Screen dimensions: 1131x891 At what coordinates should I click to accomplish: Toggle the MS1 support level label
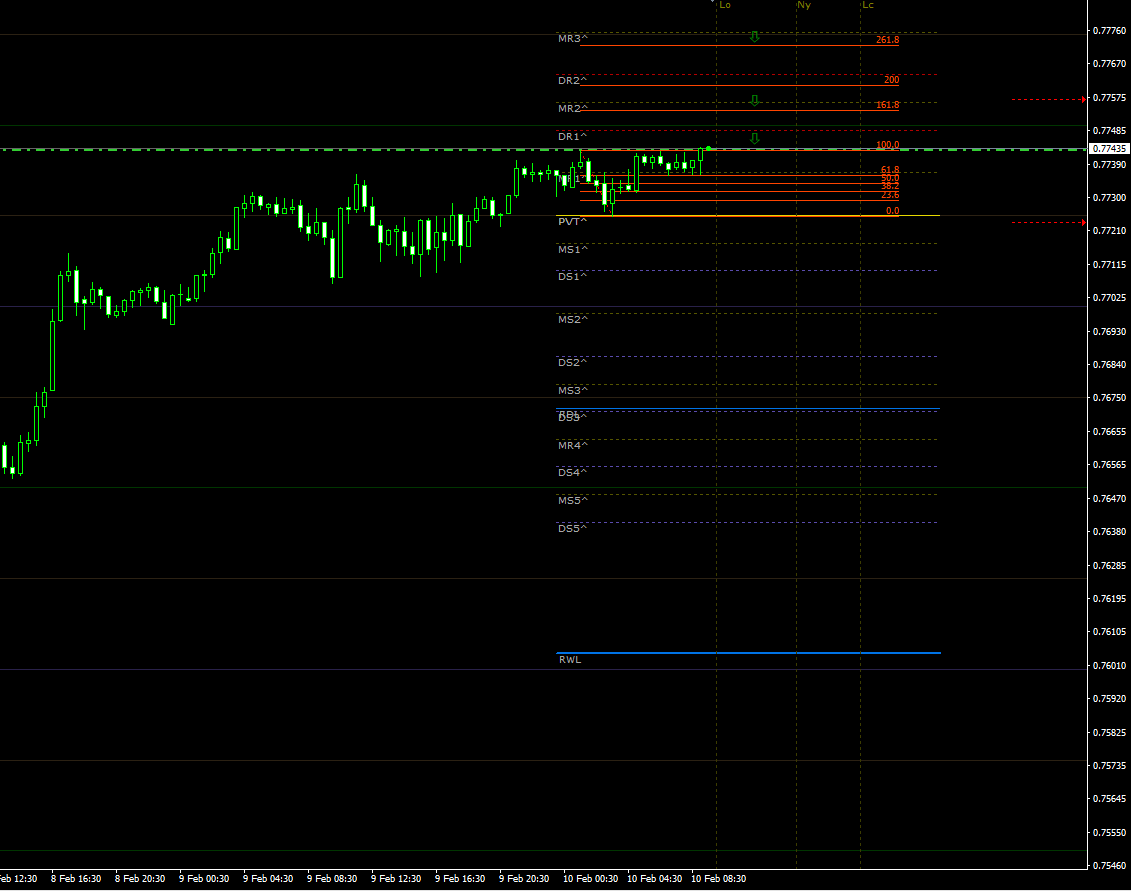tap(571, 248)
